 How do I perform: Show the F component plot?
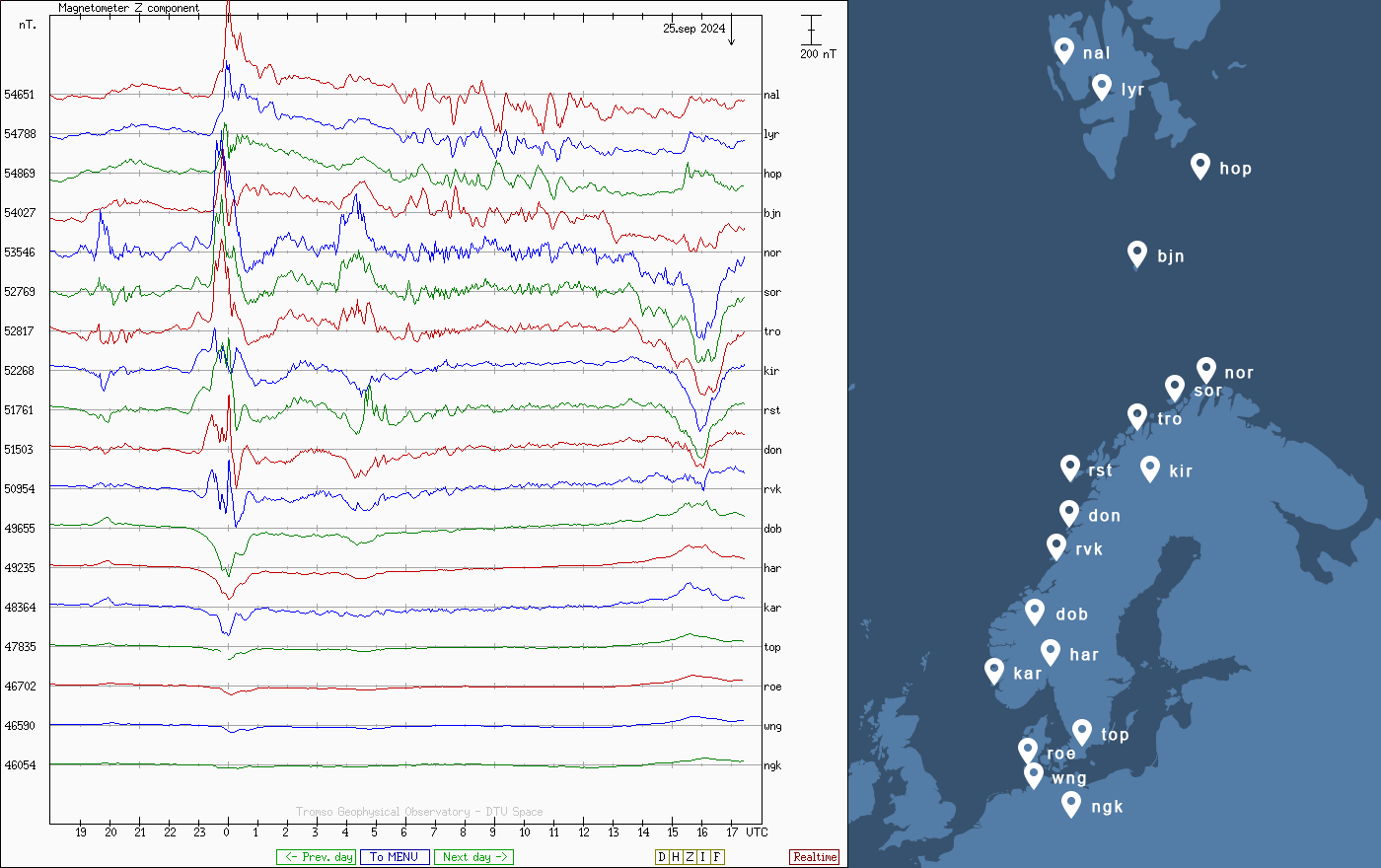[x=717, y=857]
